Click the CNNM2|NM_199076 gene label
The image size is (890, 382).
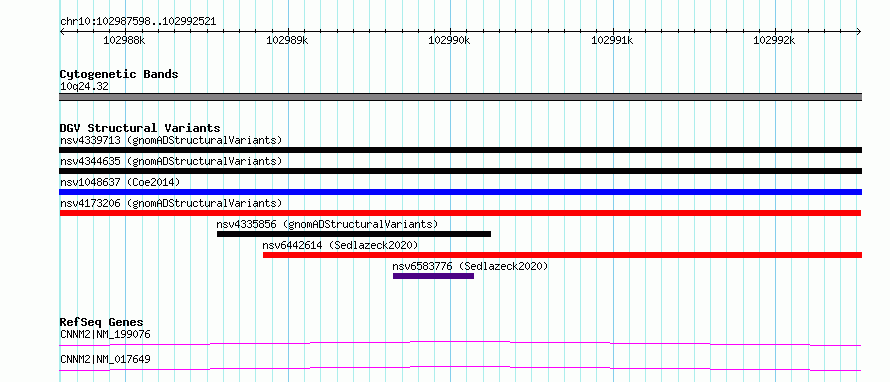pos(105,334)
